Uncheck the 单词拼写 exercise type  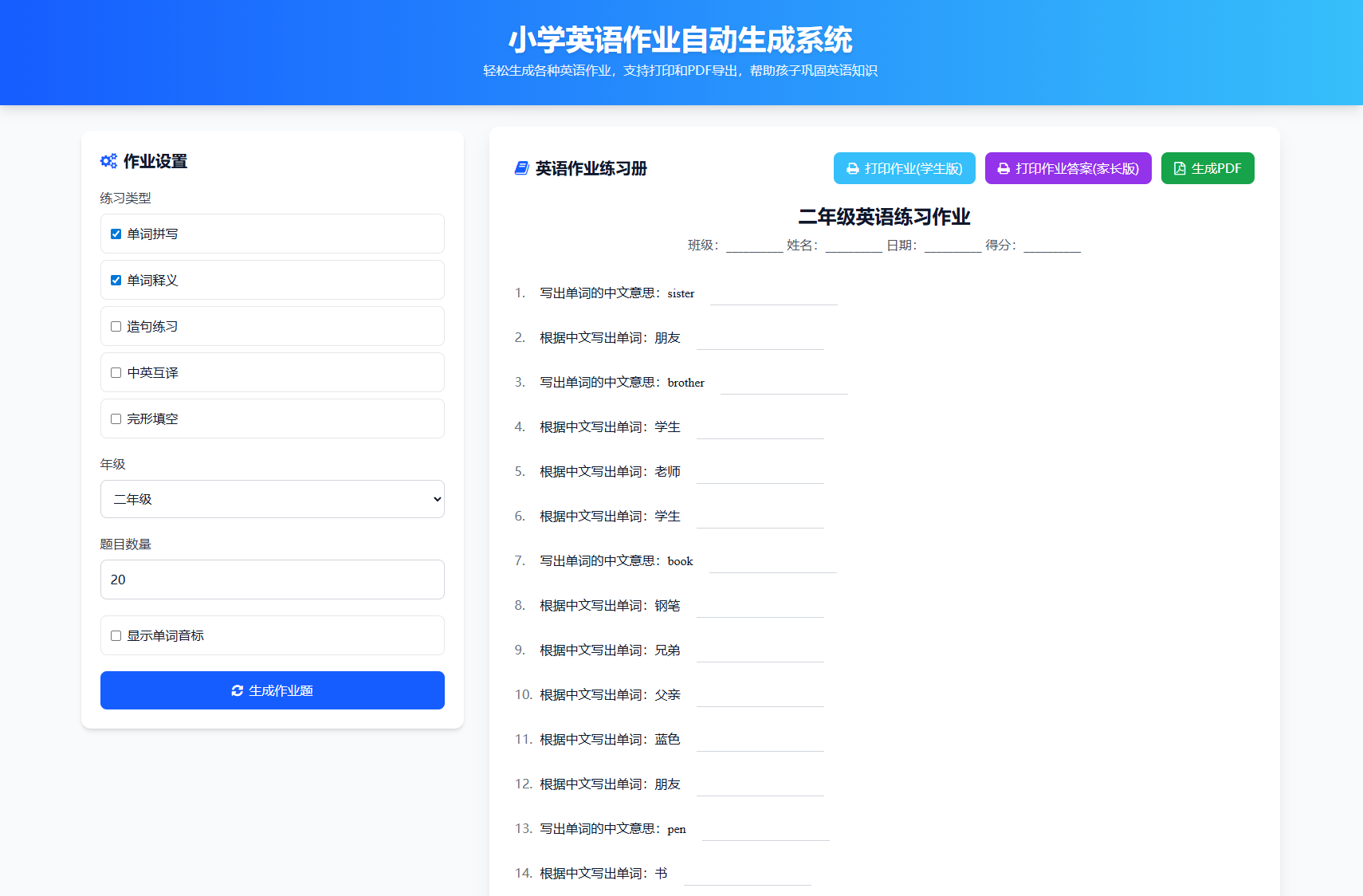point(115,234)
